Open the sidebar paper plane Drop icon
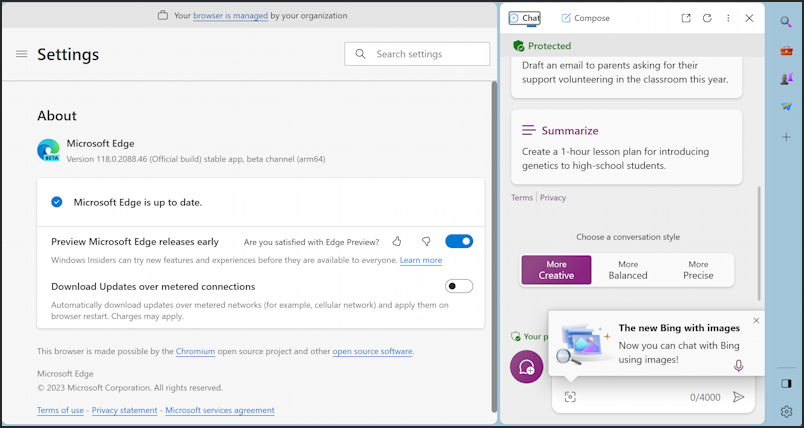 point(786,107)
